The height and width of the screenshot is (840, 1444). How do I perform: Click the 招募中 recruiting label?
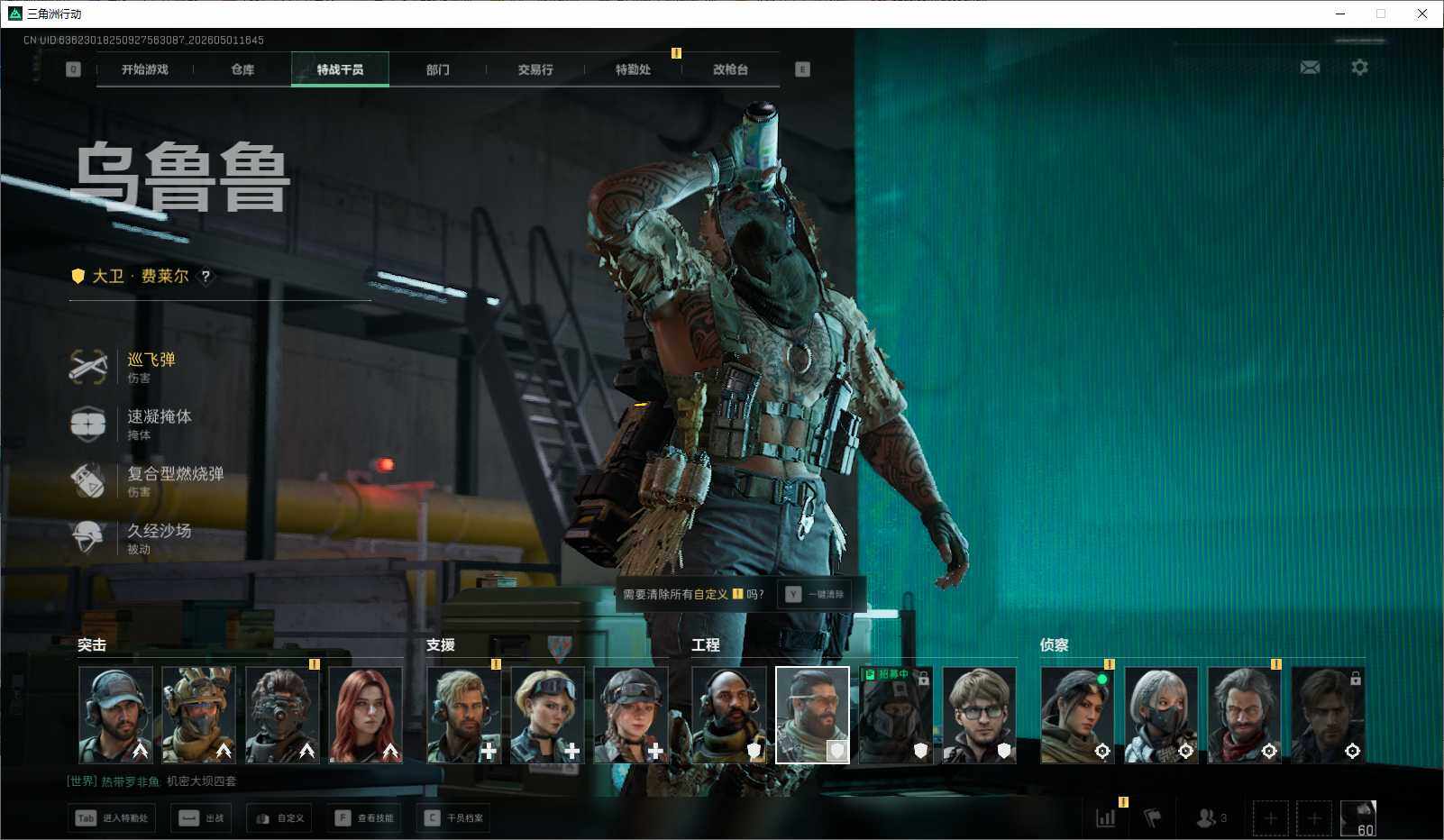[887, 674]
